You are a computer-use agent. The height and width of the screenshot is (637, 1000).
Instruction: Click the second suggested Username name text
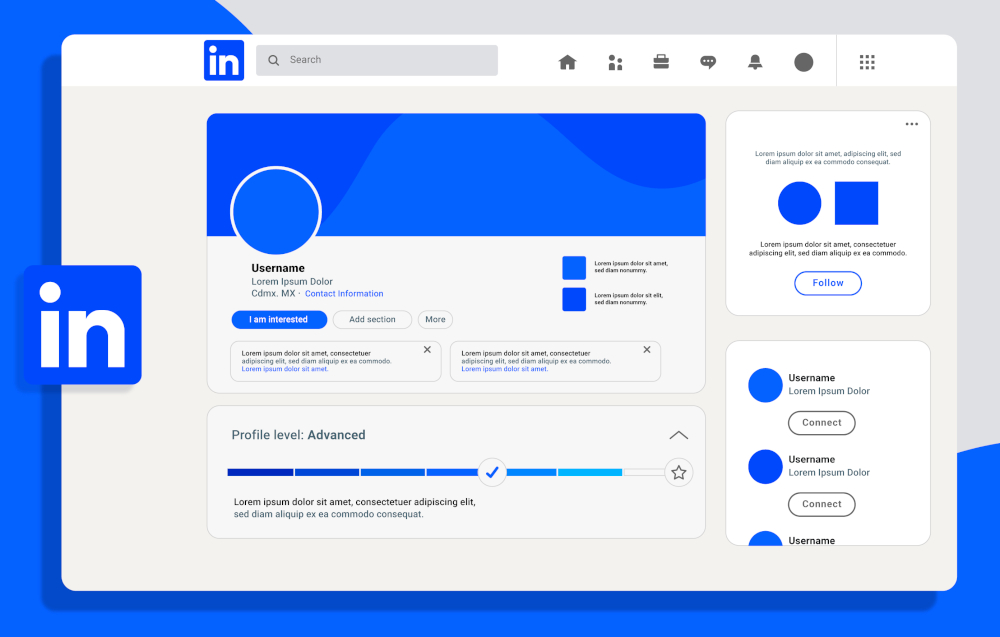tap(811, 460)
